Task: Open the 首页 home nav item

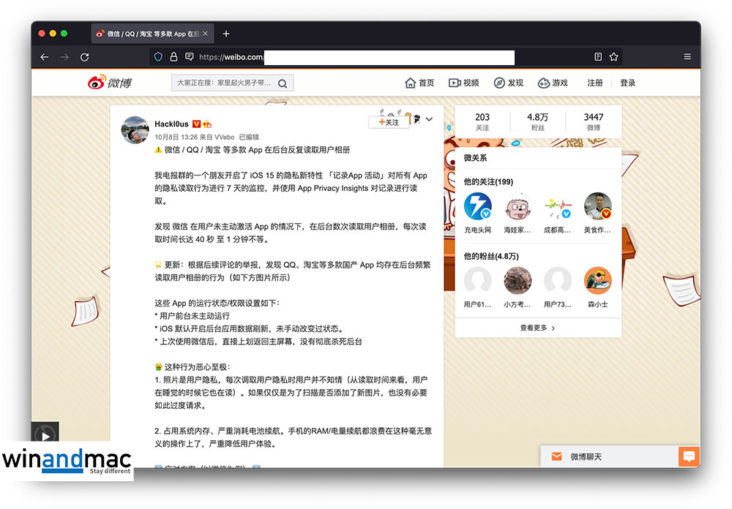Action: click(x=419, y=83)
